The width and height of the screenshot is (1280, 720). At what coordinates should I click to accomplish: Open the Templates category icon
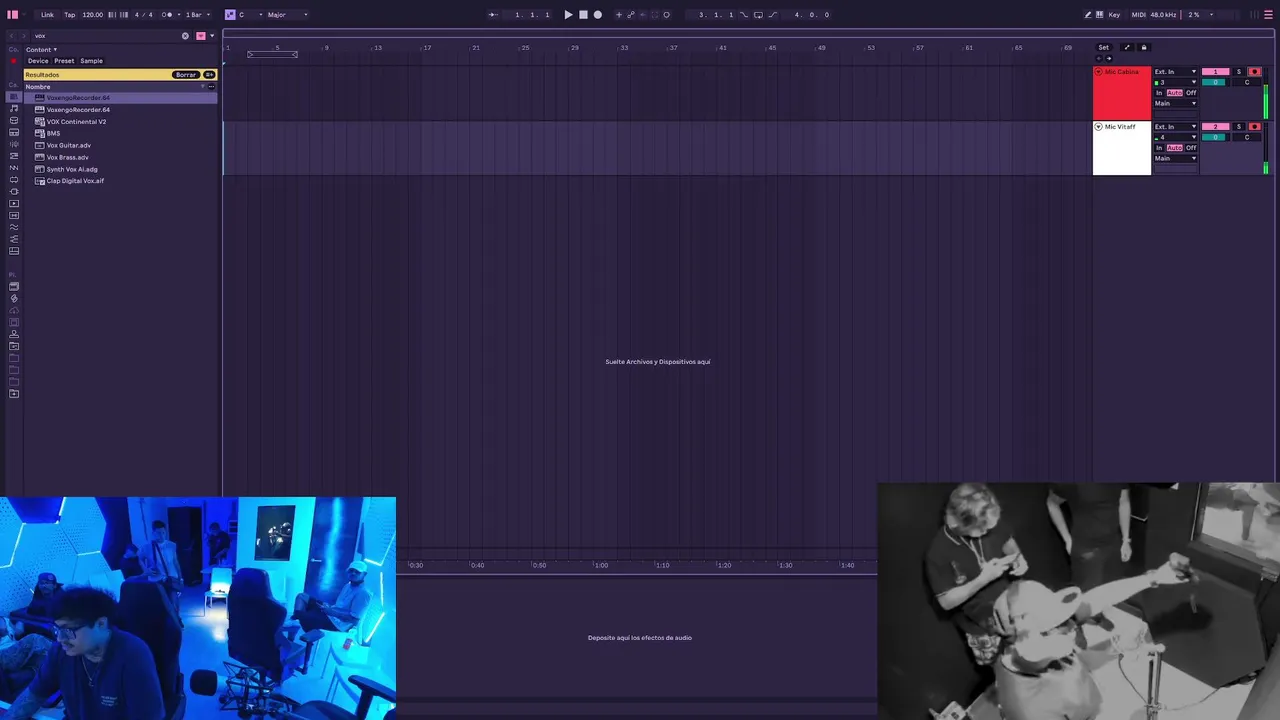pyautogui.click(x=14, y=251)
